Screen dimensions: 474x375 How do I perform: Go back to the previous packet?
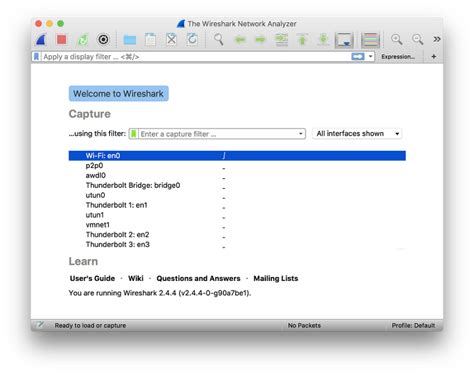(x=240, y=40)
